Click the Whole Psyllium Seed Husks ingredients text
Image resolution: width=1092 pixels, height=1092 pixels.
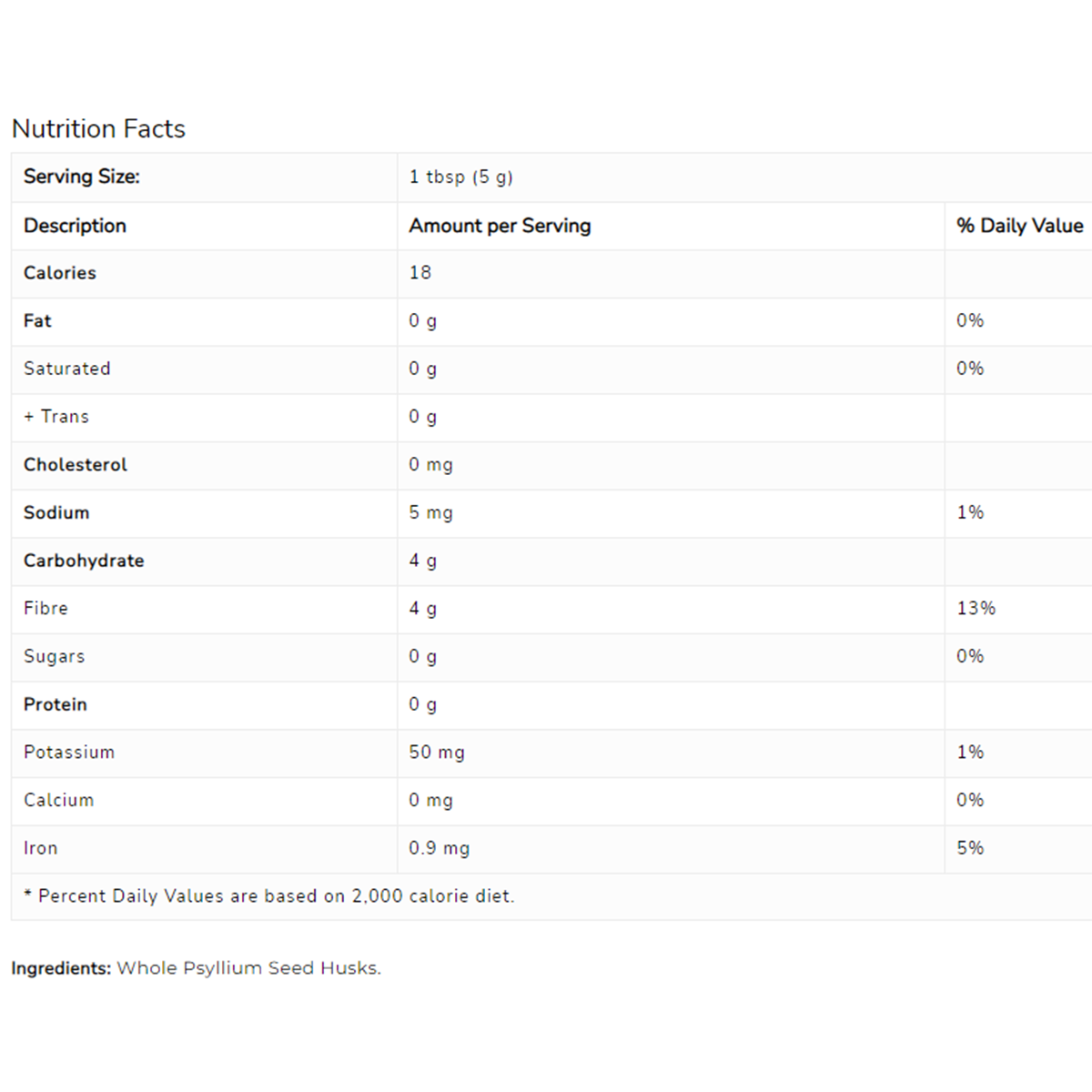tap(248, 968)
